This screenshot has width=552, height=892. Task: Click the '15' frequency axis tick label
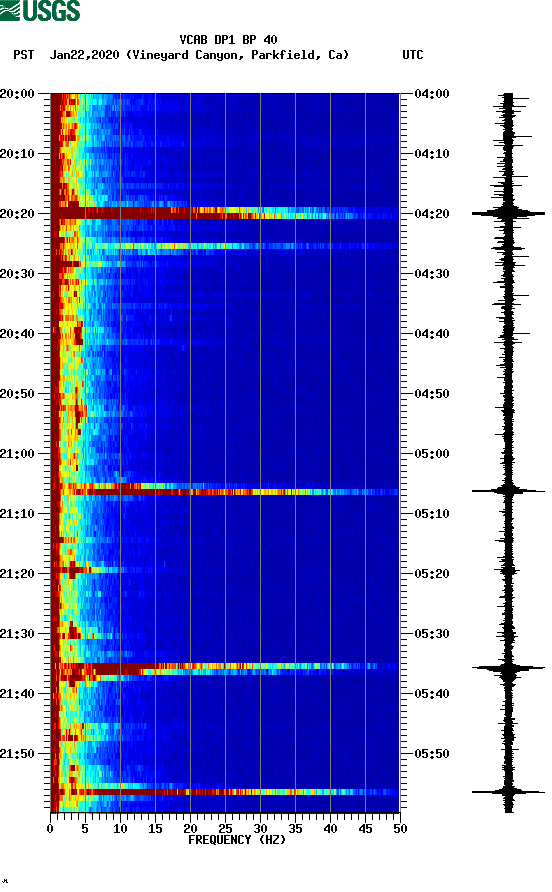pyautogui.click(x=155, y=829)
